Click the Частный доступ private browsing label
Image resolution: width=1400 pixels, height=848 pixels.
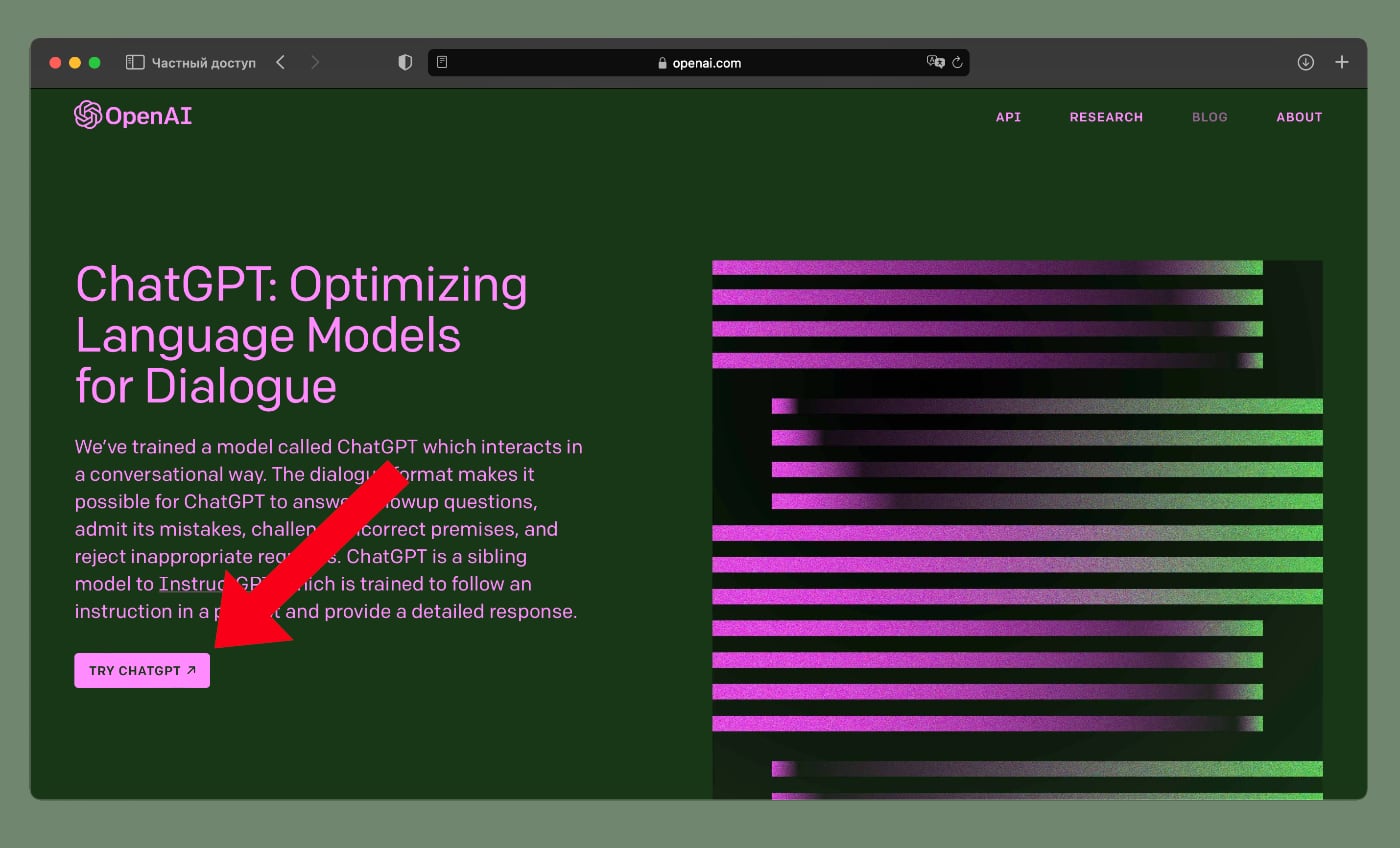pos(204,63)
